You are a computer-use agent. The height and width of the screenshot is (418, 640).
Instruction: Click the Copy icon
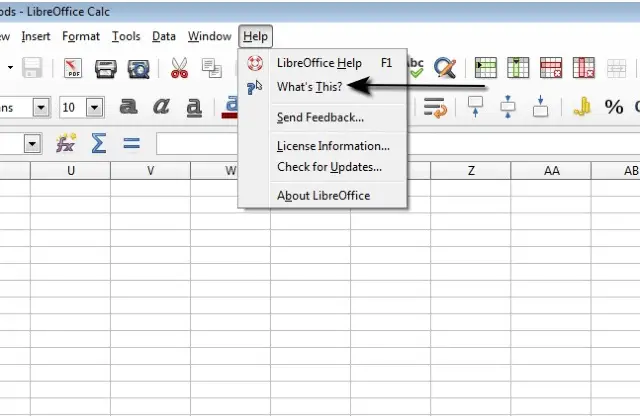(x=212, y=68)
